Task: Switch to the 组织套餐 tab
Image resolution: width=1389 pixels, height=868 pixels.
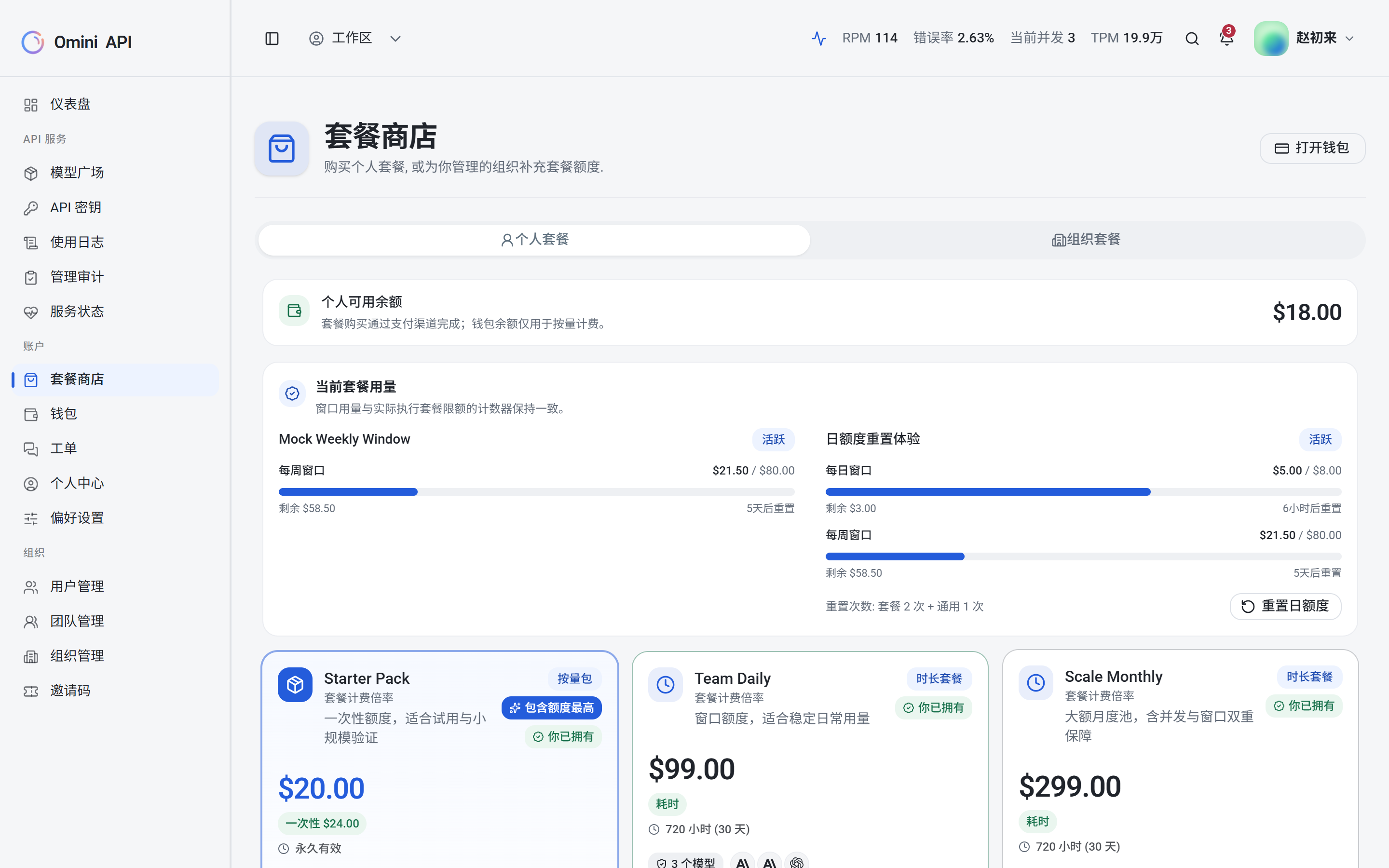Action: pyautogui.click(x=1087, y=239)
